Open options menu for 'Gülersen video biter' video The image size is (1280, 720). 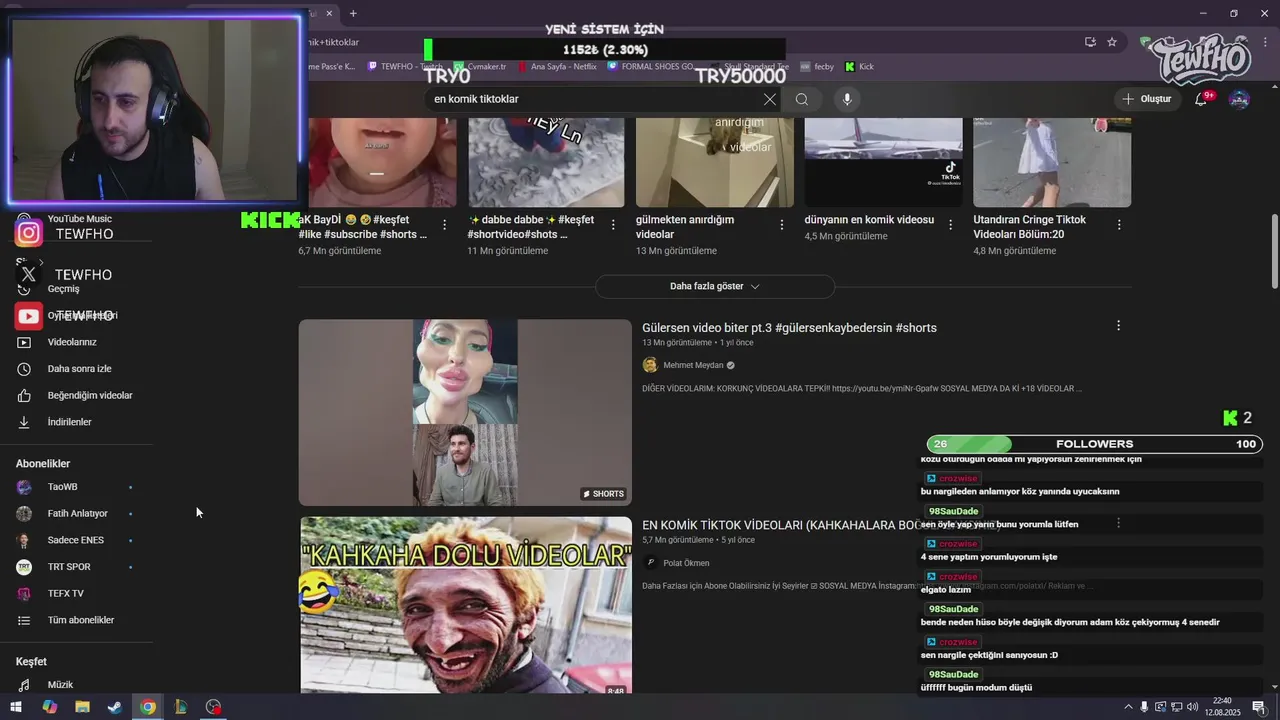[x=1118, y=326]
